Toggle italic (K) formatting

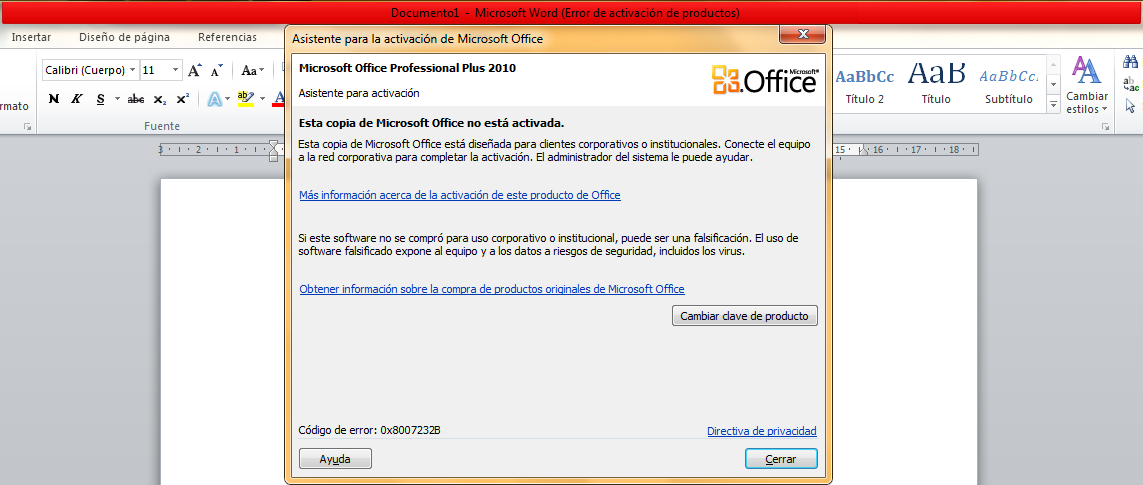click(x=77, y=98)
